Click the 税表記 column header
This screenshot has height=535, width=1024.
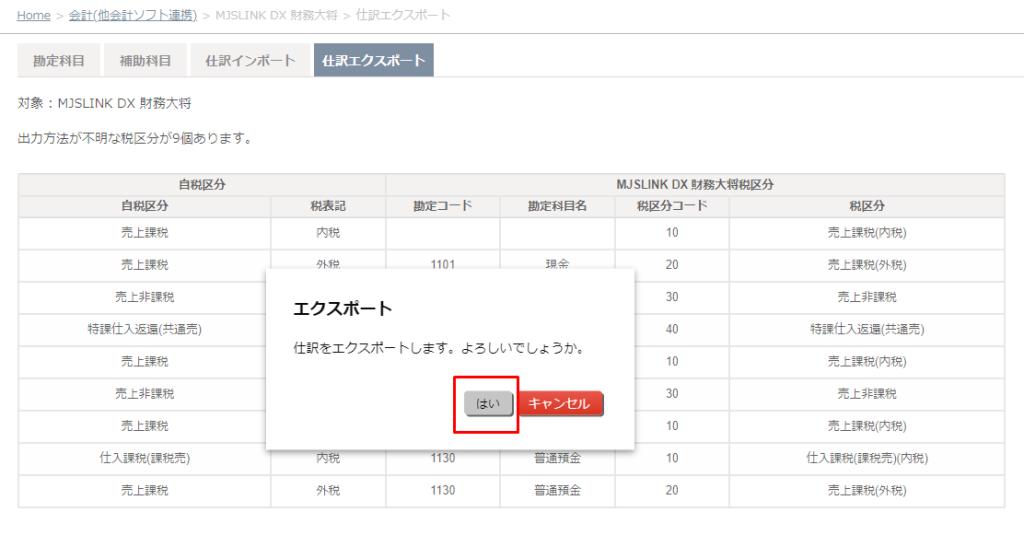[328, 206]
